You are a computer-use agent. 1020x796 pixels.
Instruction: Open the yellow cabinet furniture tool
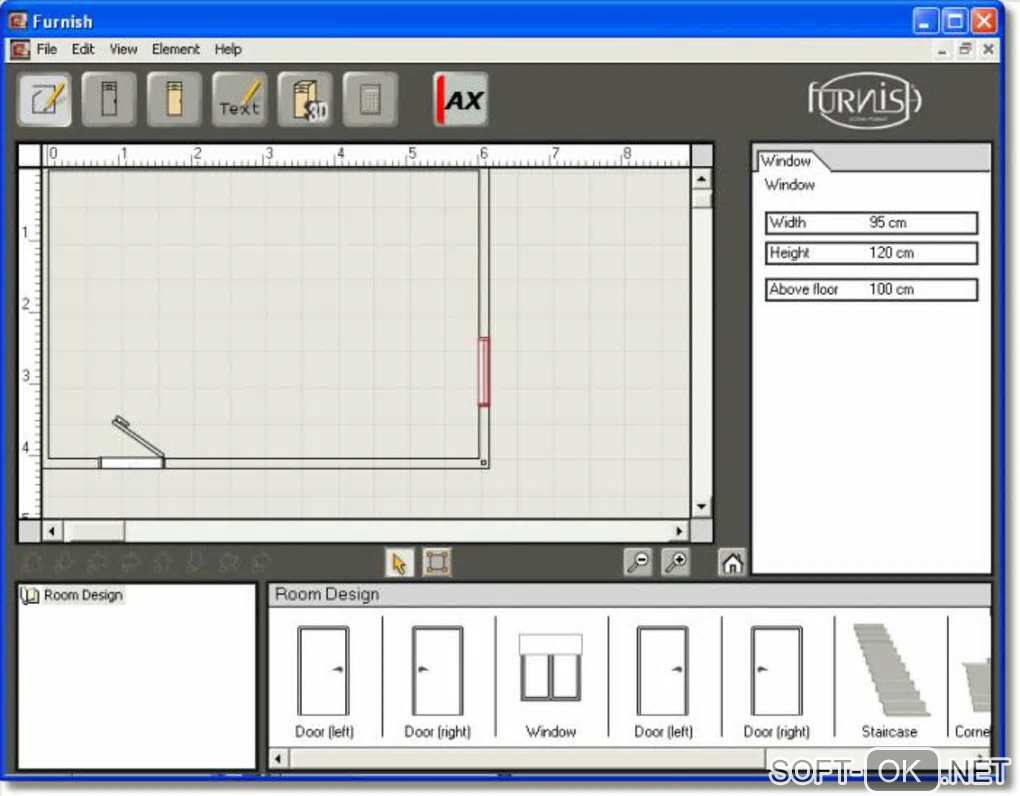pyautogui.click(x=174, y=100)
